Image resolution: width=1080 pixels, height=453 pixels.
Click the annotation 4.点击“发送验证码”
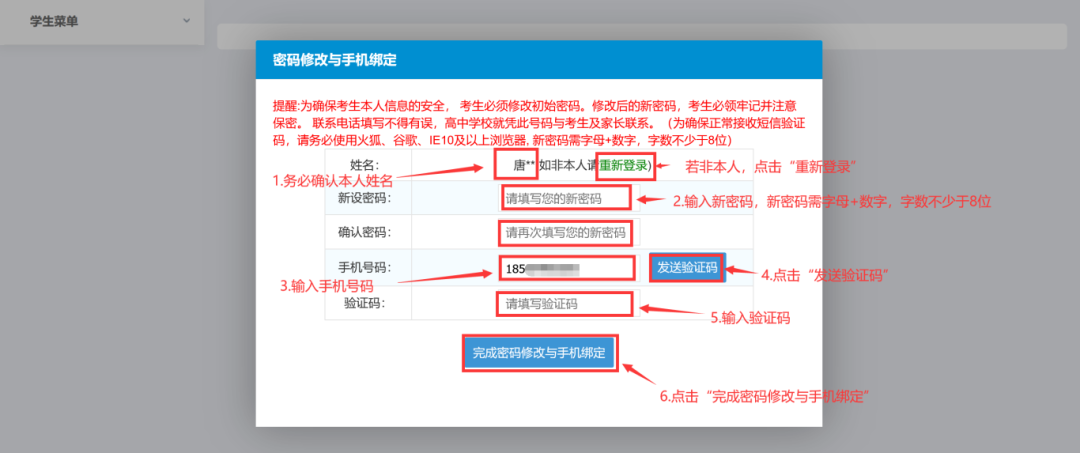click(x=824, y=274)
